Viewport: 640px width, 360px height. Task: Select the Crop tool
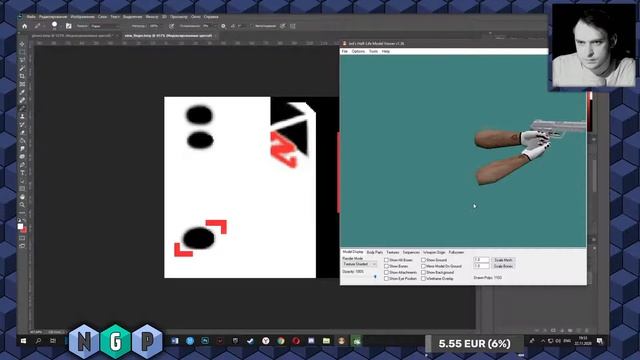[x=22, y=76]
